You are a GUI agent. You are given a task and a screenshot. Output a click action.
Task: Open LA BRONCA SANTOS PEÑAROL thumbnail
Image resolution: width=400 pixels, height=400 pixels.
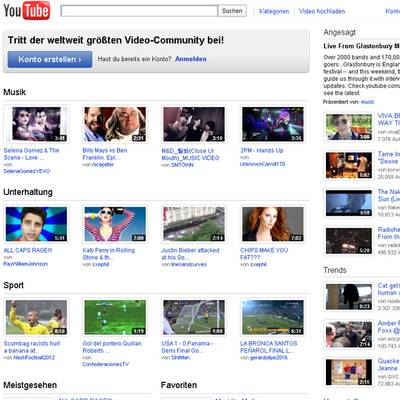(273, 317)
